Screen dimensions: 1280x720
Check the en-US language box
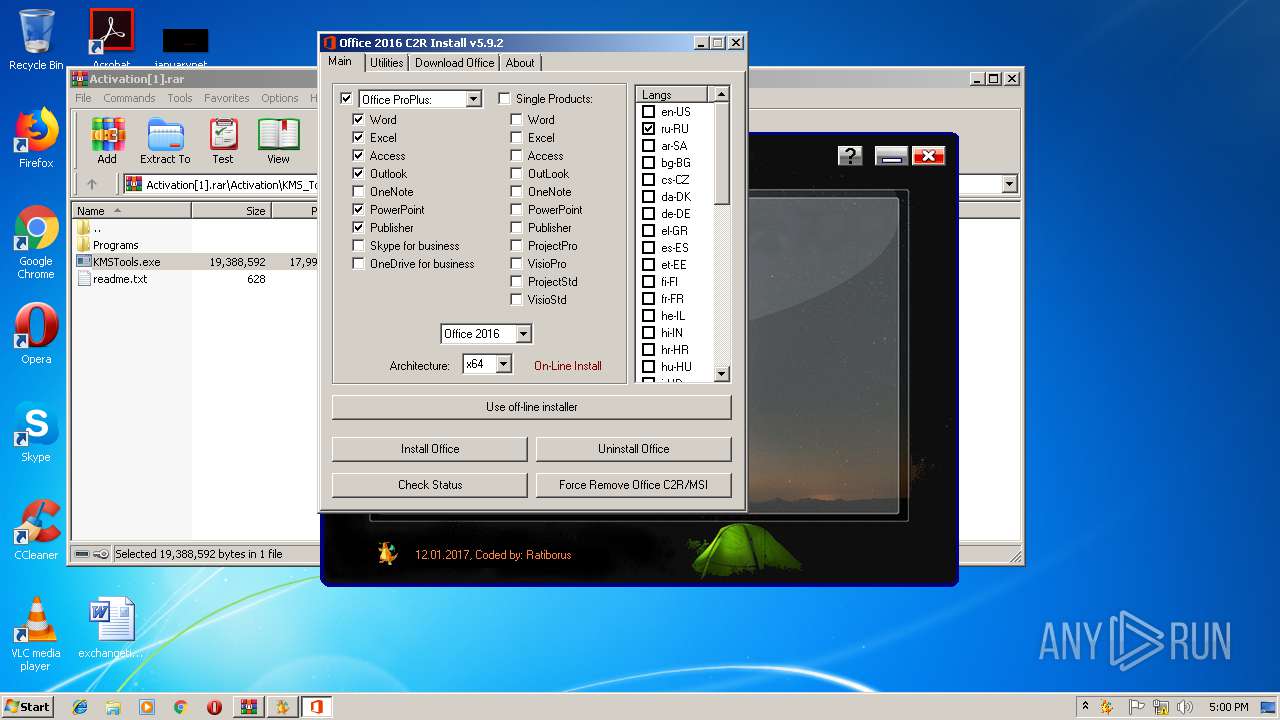[648, 112]
